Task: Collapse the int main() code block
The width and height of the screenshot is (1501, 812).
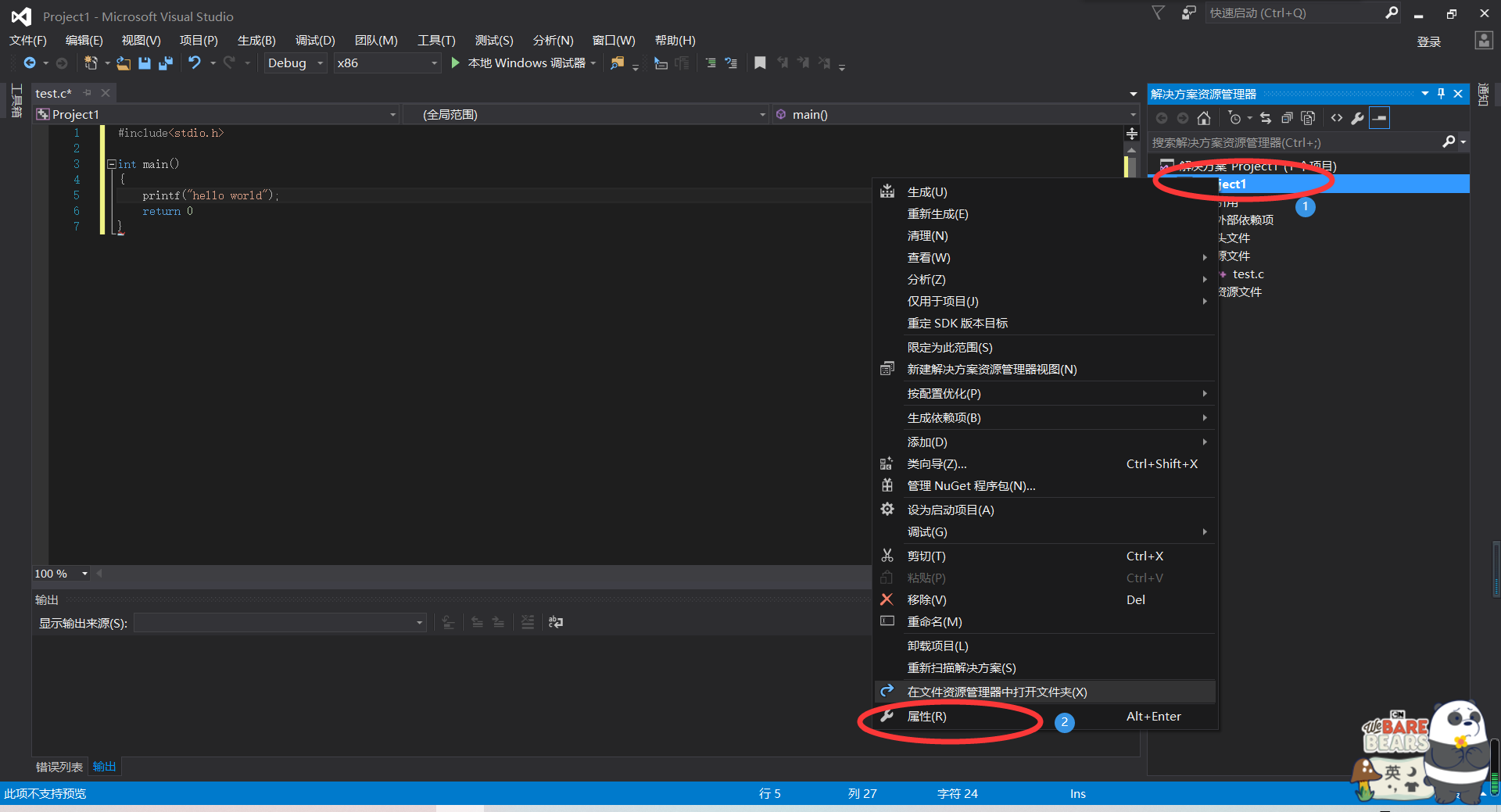Action: point(111,164)
